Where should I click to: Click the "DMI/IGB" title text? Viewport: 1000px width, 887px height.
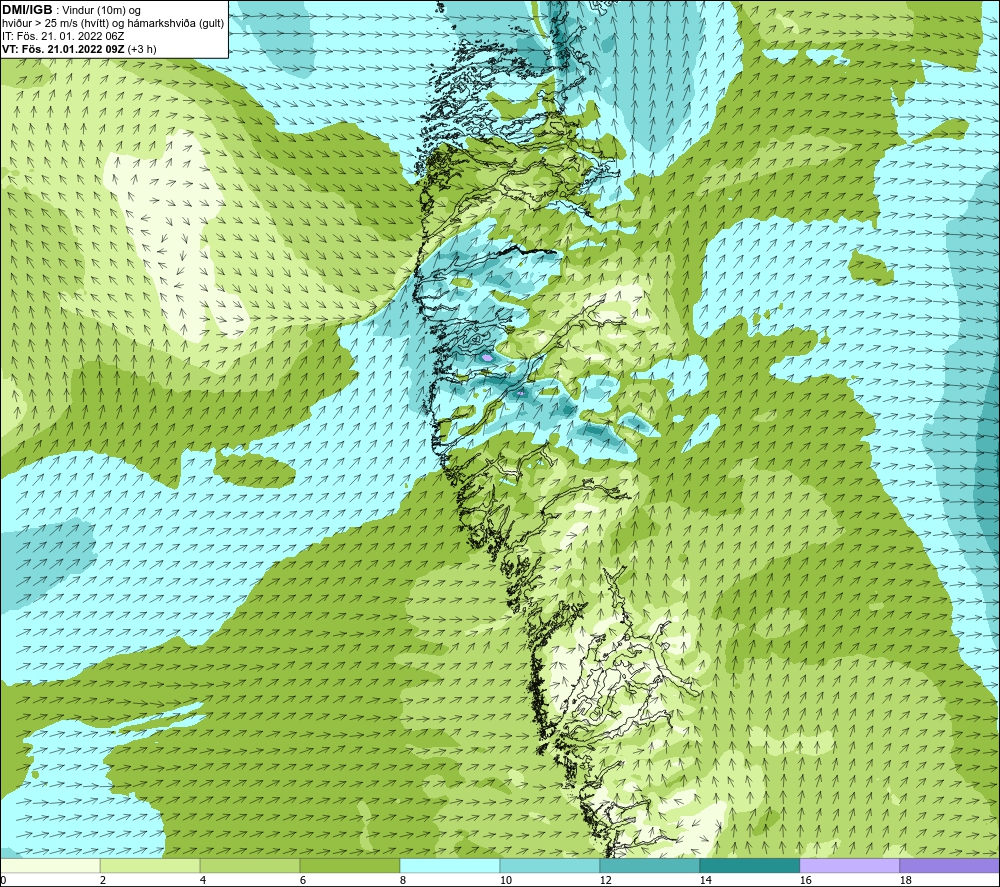[27, 10]
